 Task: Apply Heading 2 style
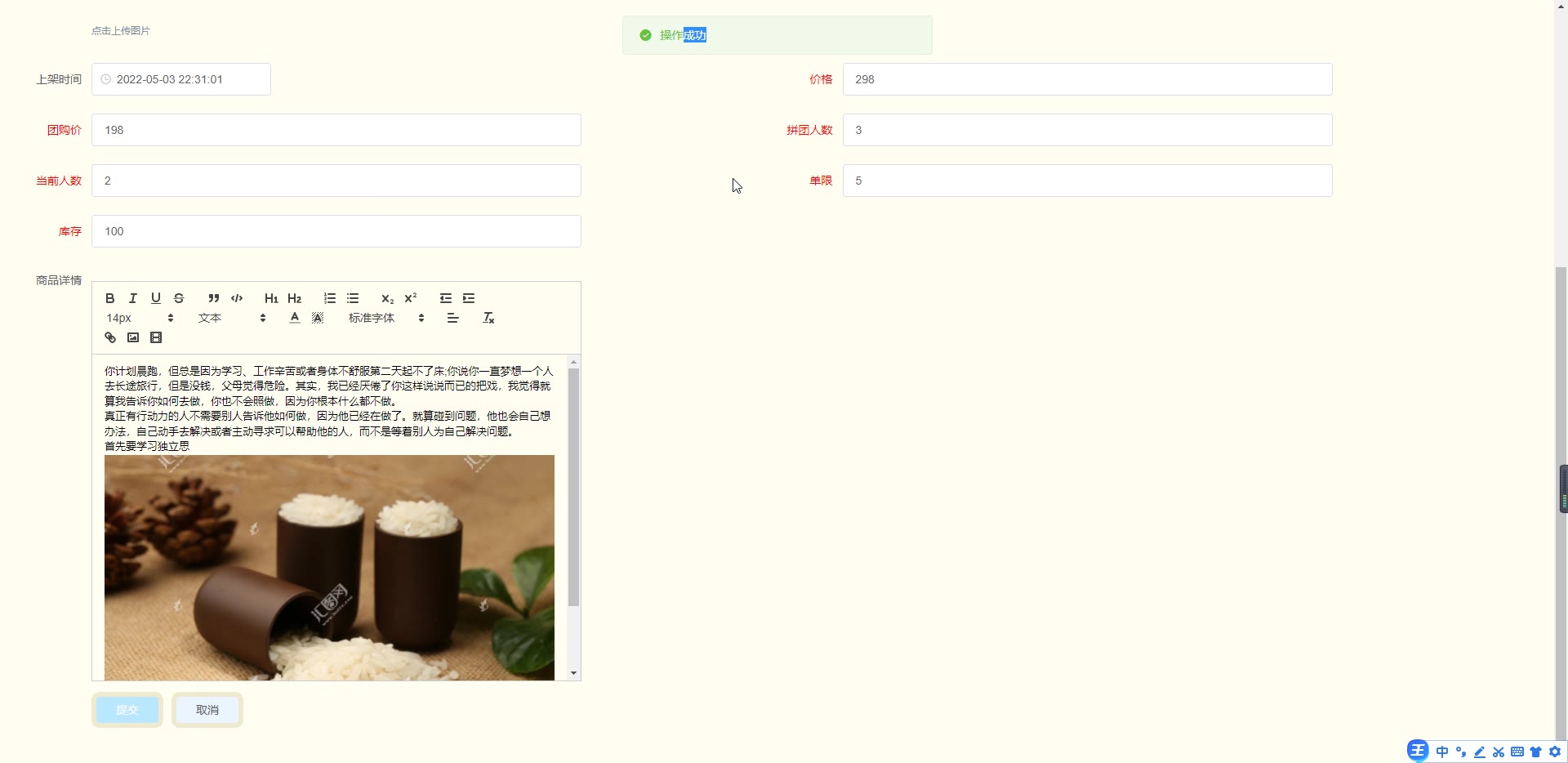(295, 298)
